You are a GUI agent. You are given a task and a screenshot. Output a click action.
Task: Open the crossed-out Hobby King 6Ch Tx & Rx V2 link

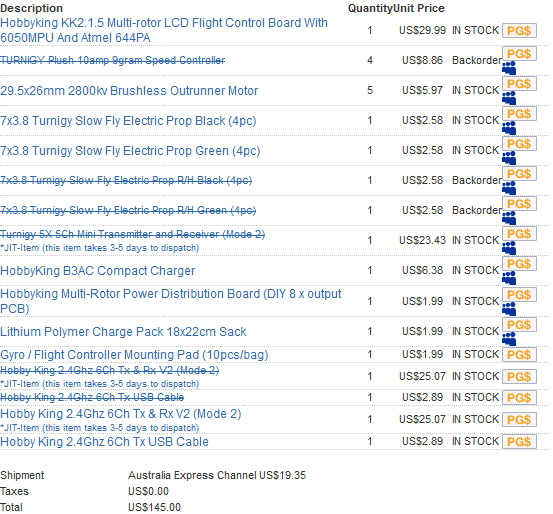click(x=109, y=370)
